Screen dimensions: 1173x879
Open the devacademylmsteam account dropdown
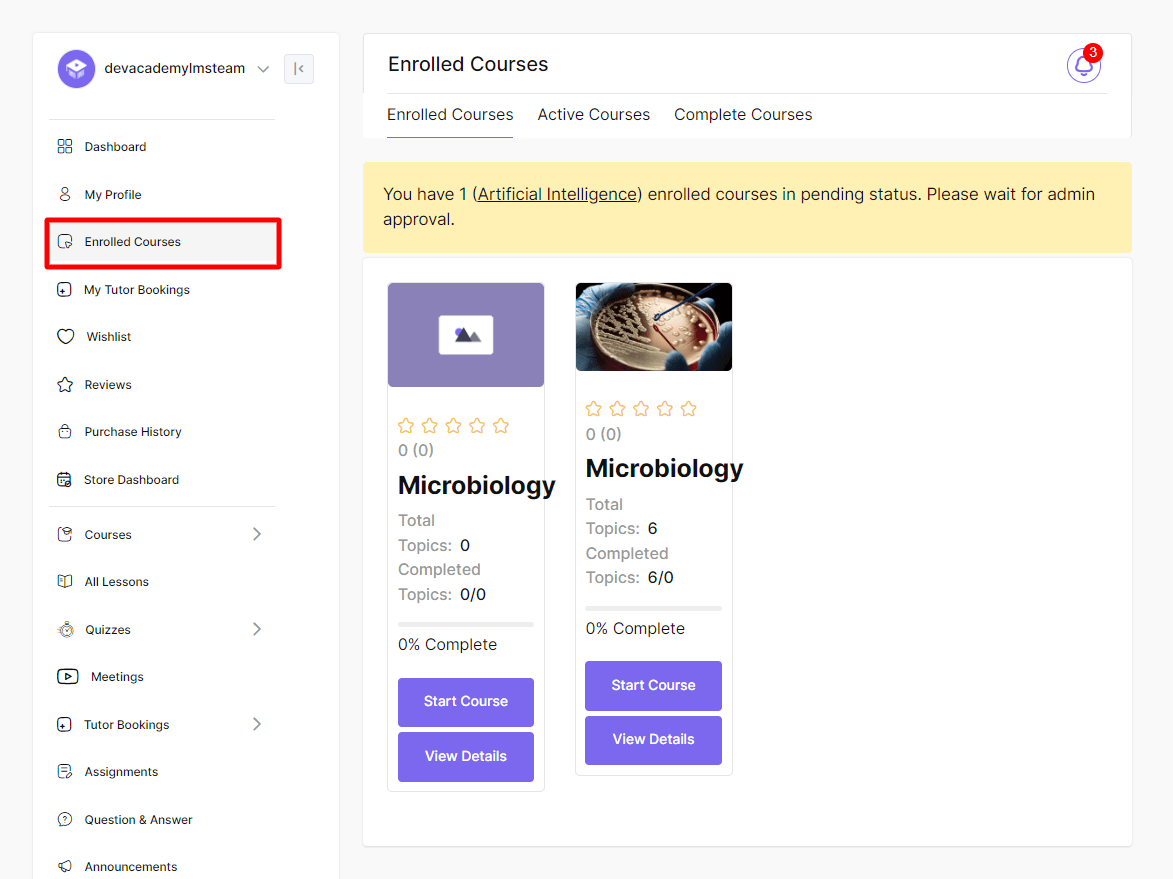263,68
